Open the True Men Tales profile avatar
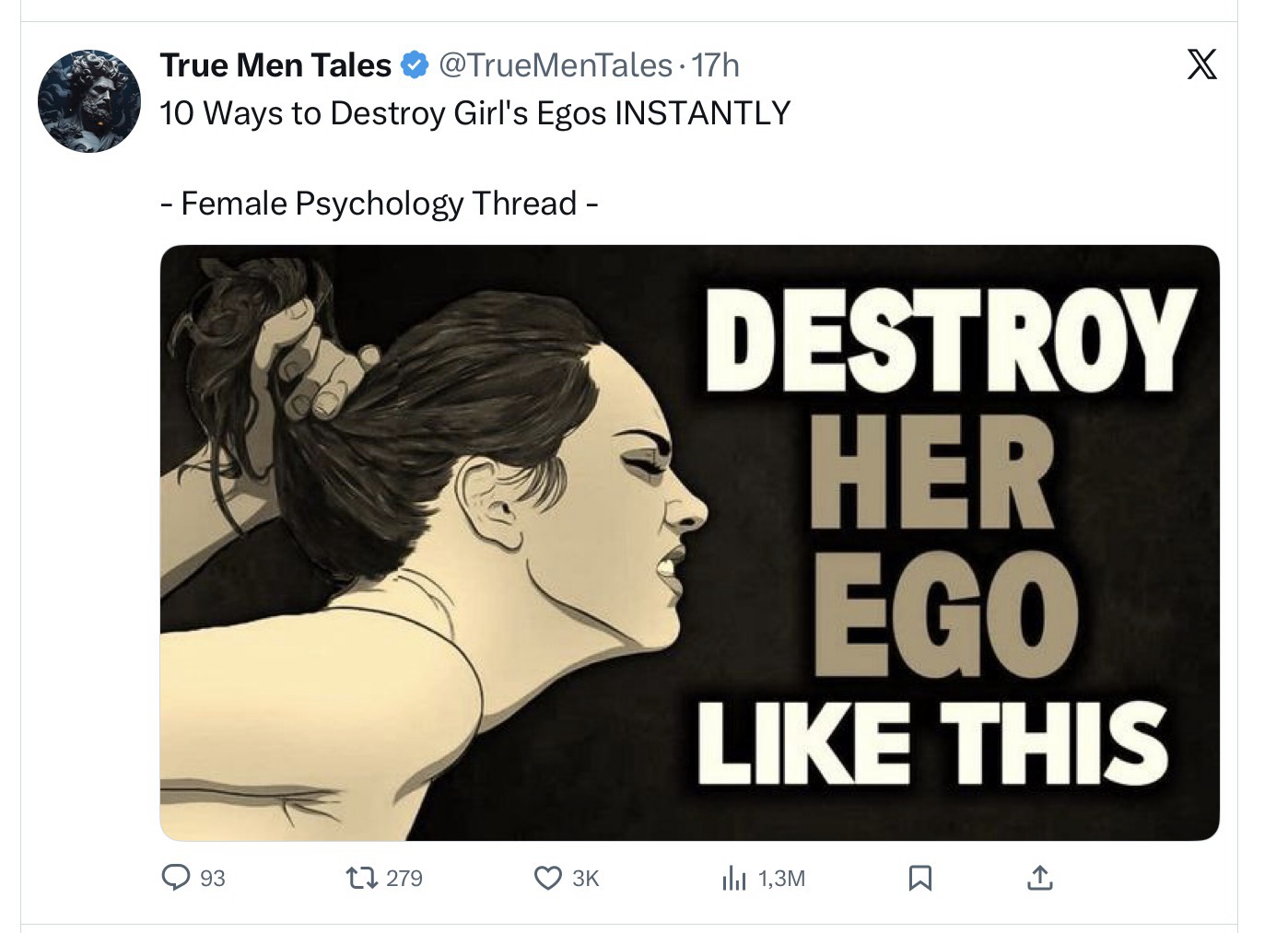Screen dimensions: 1288x933 [x=89, y=101]
